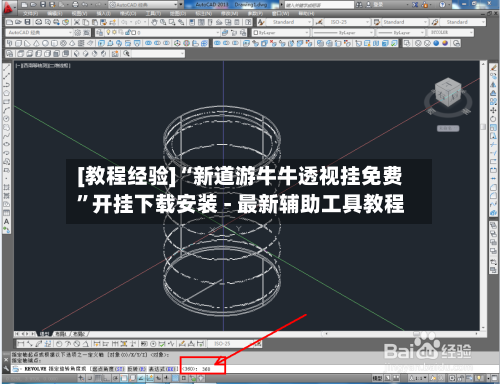Screen dimensions: 500x384
Task: Click the Text Style icon
Action: click(x=261, y=22)
